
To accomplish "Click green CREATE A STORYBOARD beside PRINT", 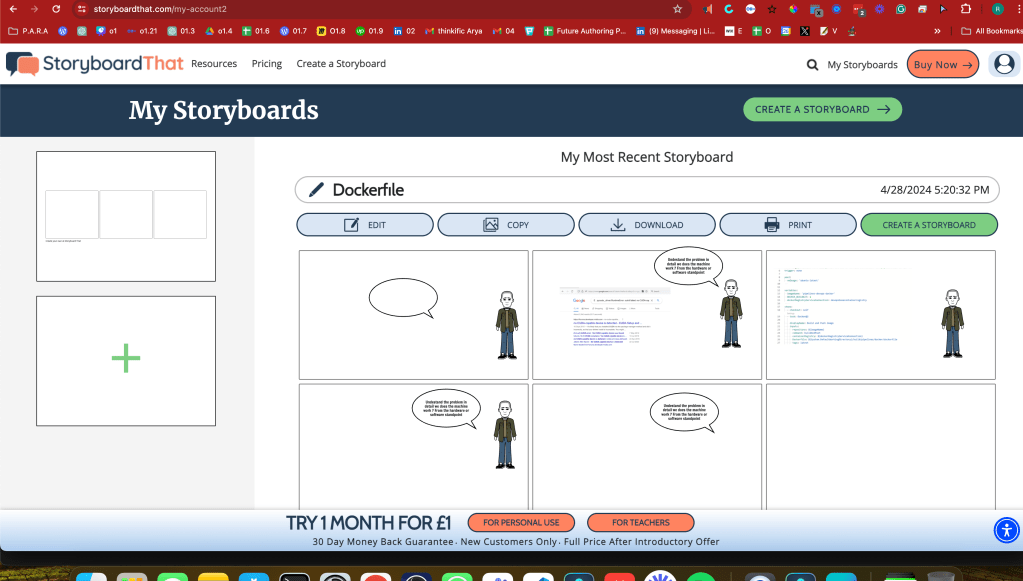I will pos(929,225).
